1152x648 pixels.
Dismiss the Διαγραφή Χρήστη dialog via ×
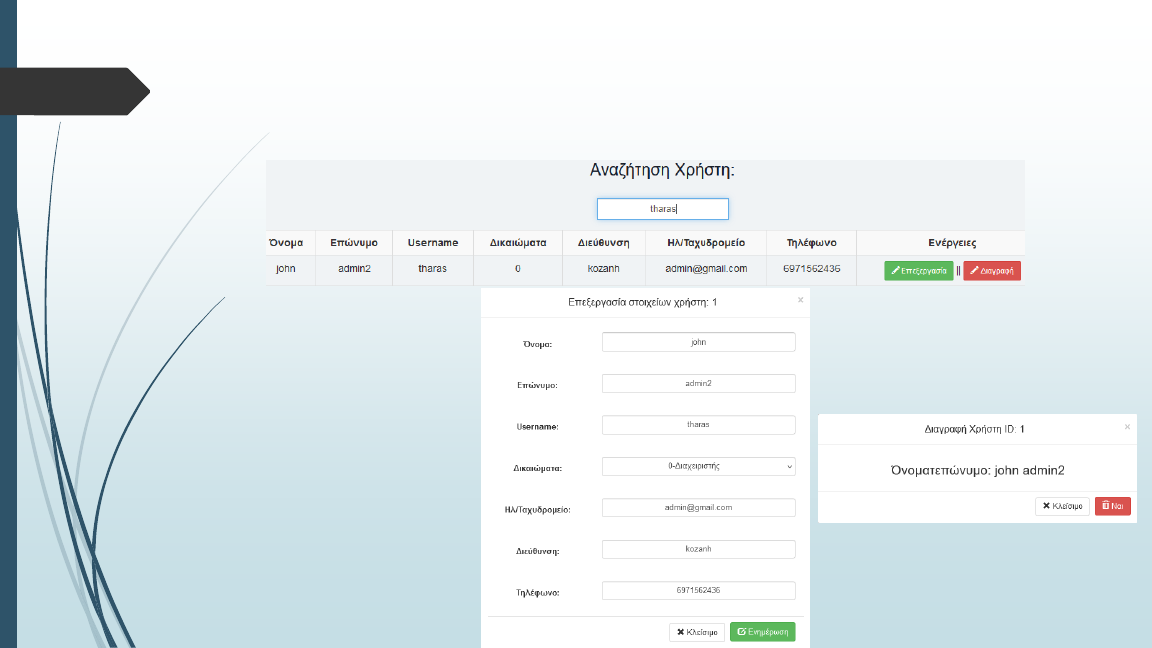[1127, 427]
